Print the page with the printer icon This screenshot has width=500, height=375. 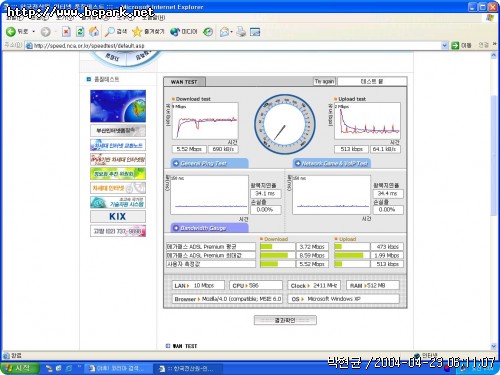(241, 32)
